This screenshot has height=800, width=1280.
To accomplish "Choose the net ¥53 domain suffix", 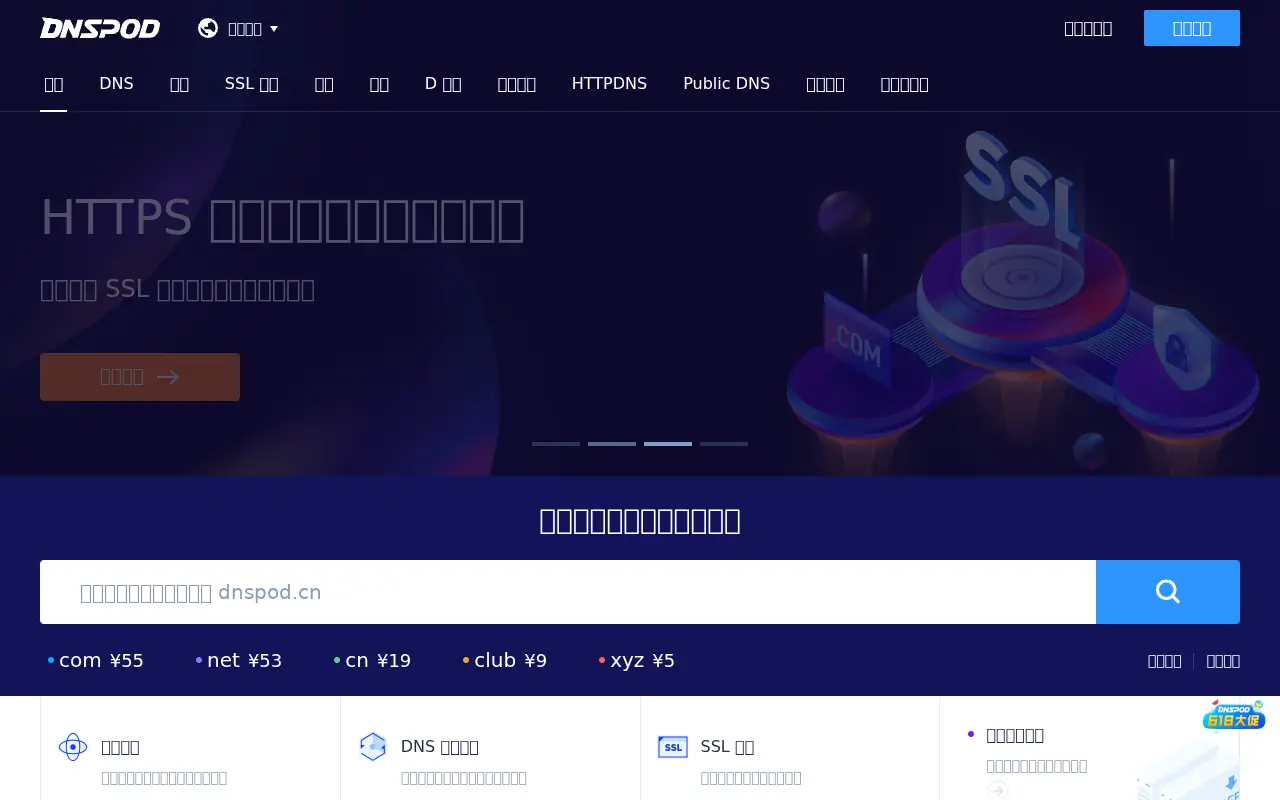I will coord(239,661).
